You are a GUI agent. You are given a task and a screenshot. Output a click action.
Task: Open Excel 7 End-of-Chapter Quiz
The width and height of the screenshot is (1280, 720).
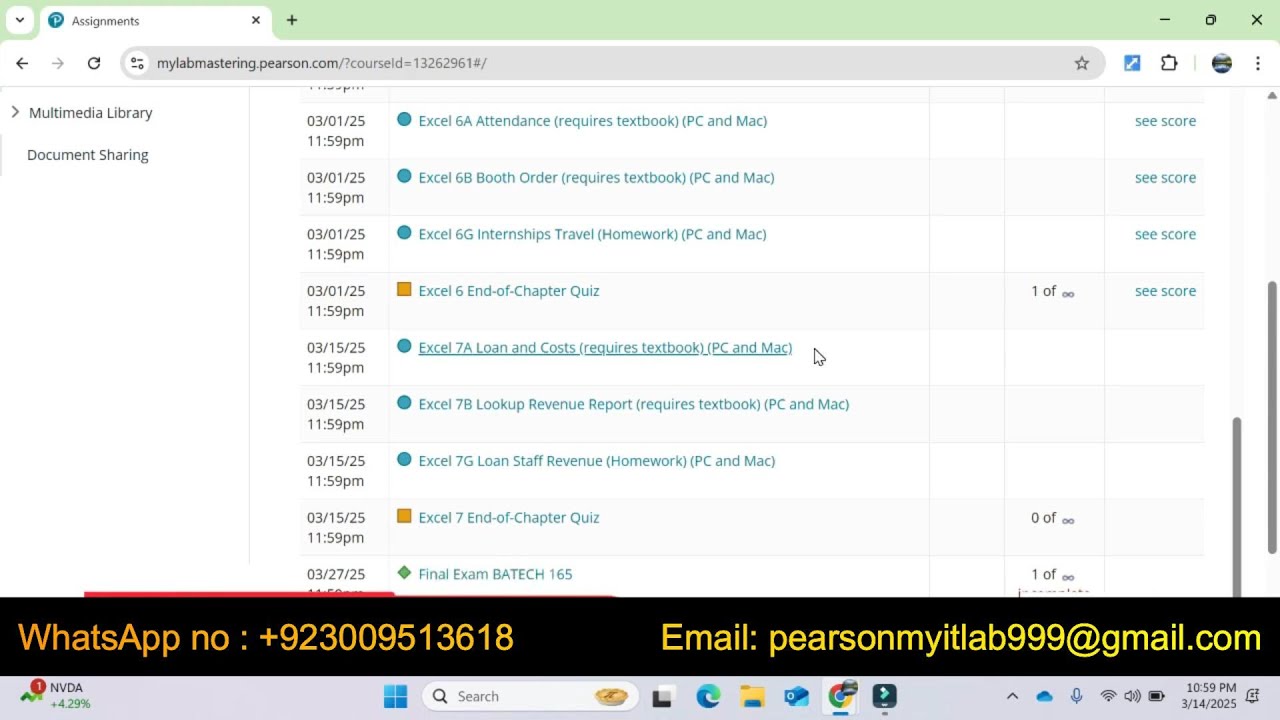[x=509, y=518]
